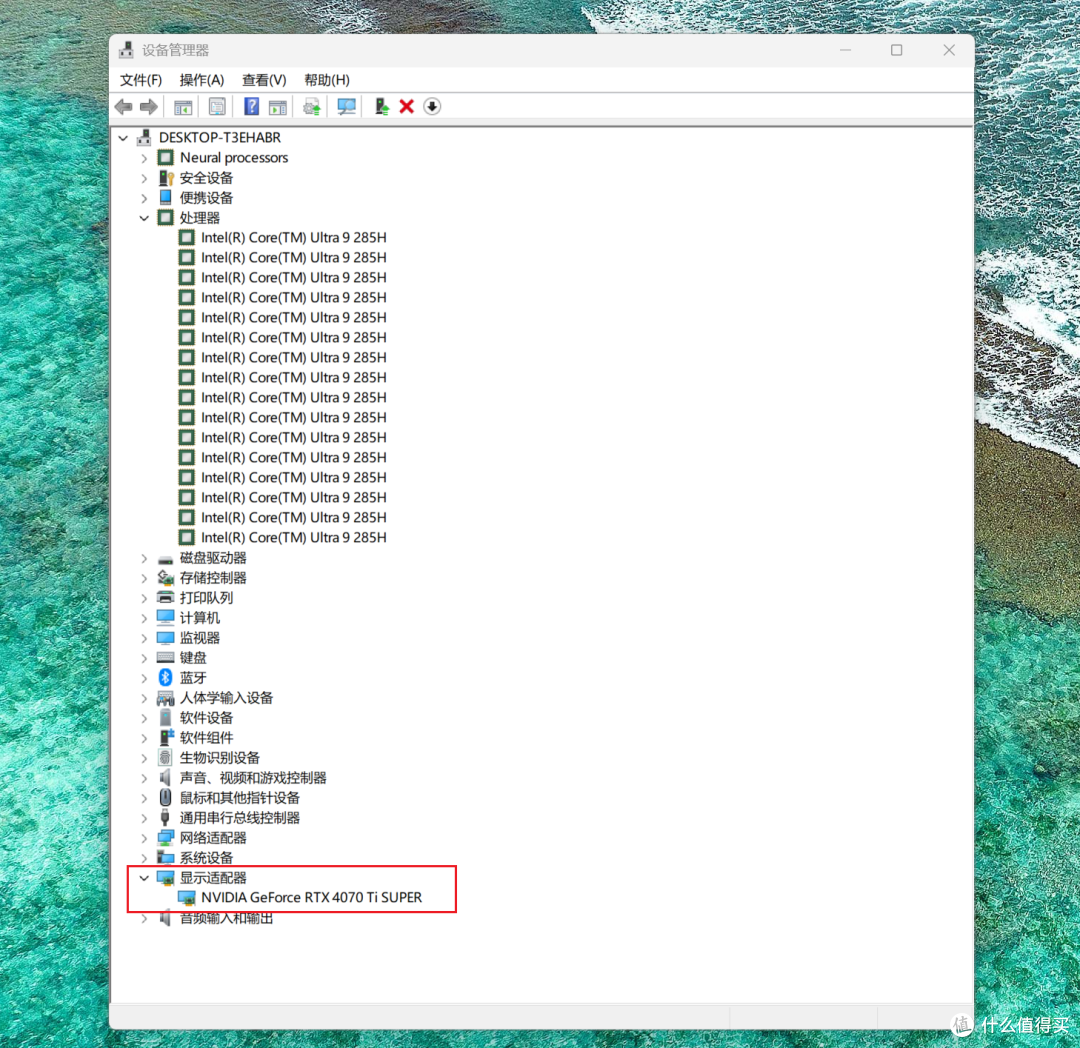Image resolution: width=1080 pixels, height=1048 pixels.
Task: Select the 打印队列 printer icon
Action: point(165,598)
